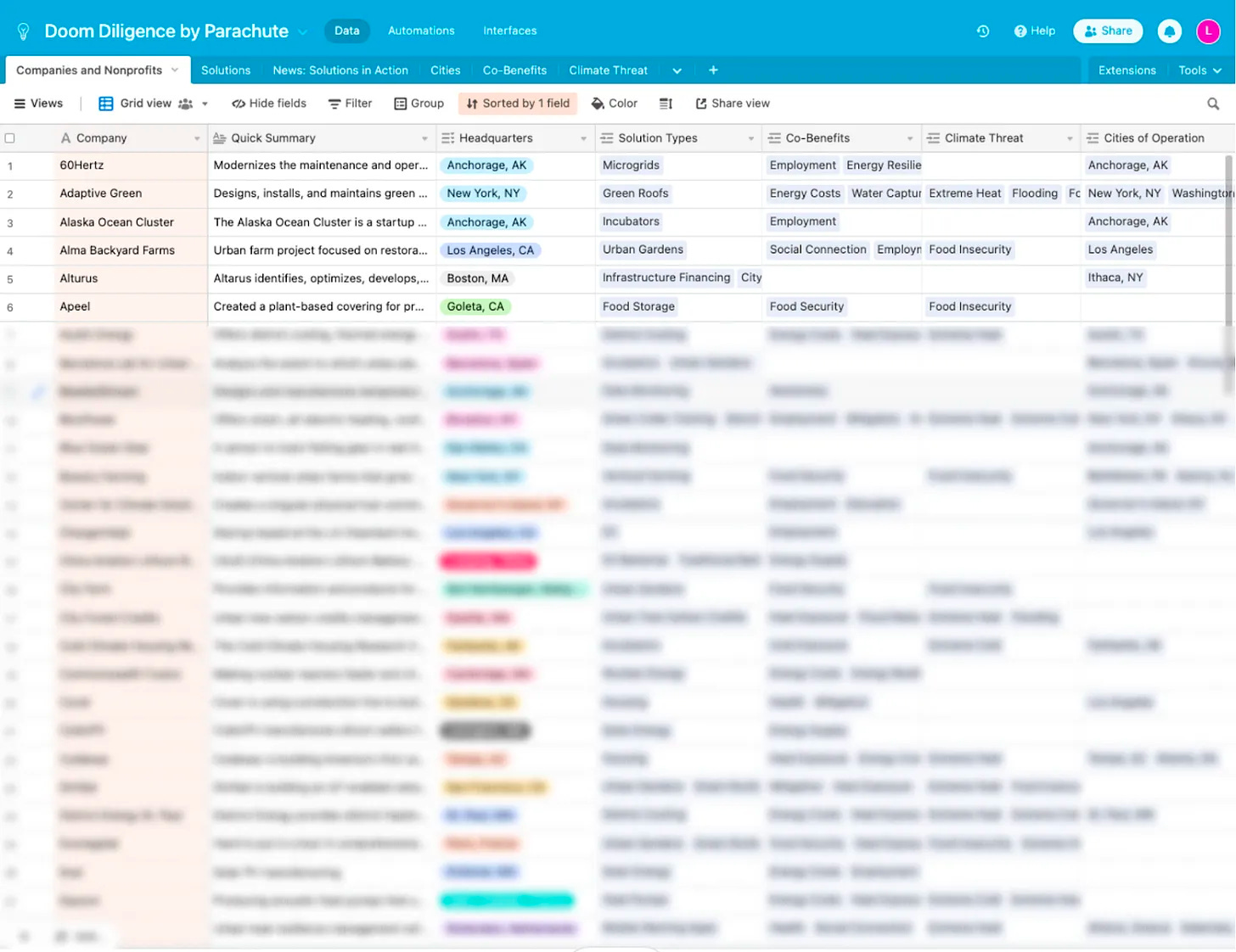Open Headquarters column dropdown arrow

(x=584, y=138)
